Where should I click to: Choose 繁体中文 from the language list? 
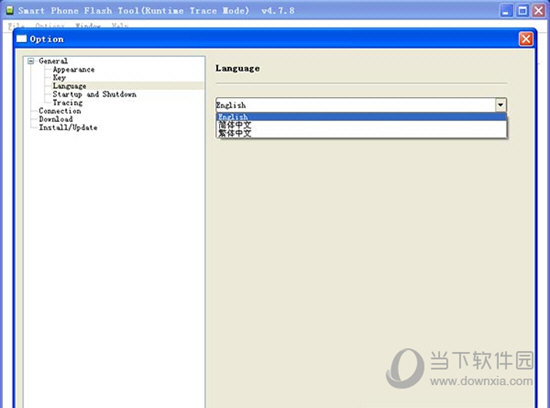click(362, 133)
